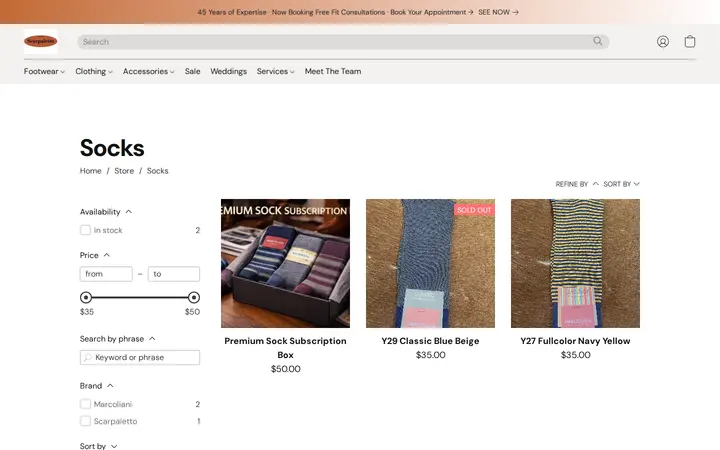720x450 pixels.
Task: Click the Y29 Classic Blue Beige sock image
Action: [x=430, y=263]
